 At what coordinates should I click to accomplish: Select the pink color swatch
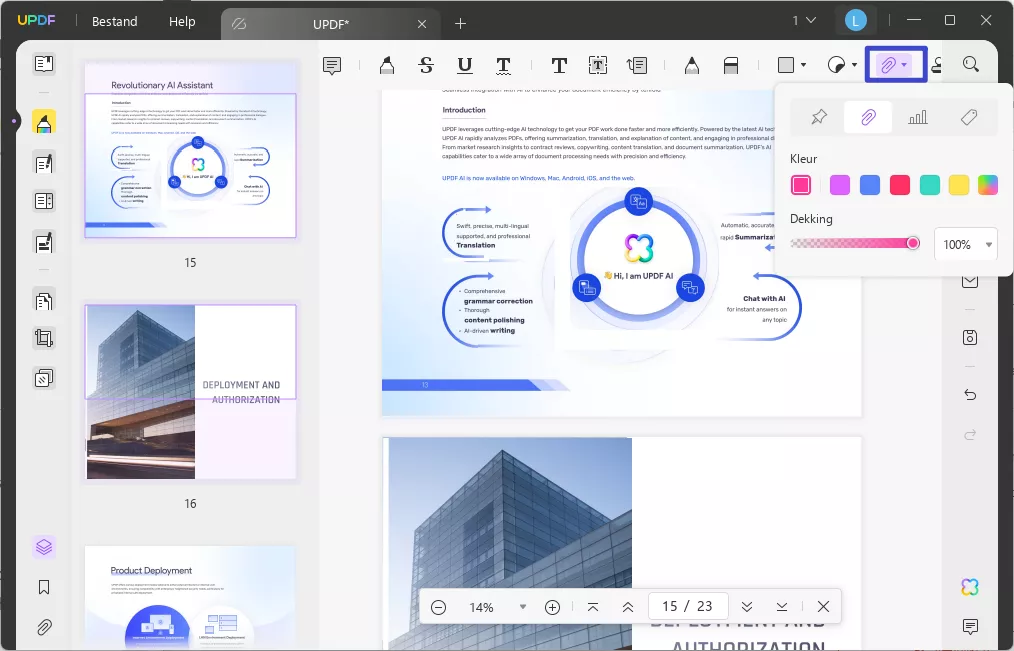click(x=801, y=185)
